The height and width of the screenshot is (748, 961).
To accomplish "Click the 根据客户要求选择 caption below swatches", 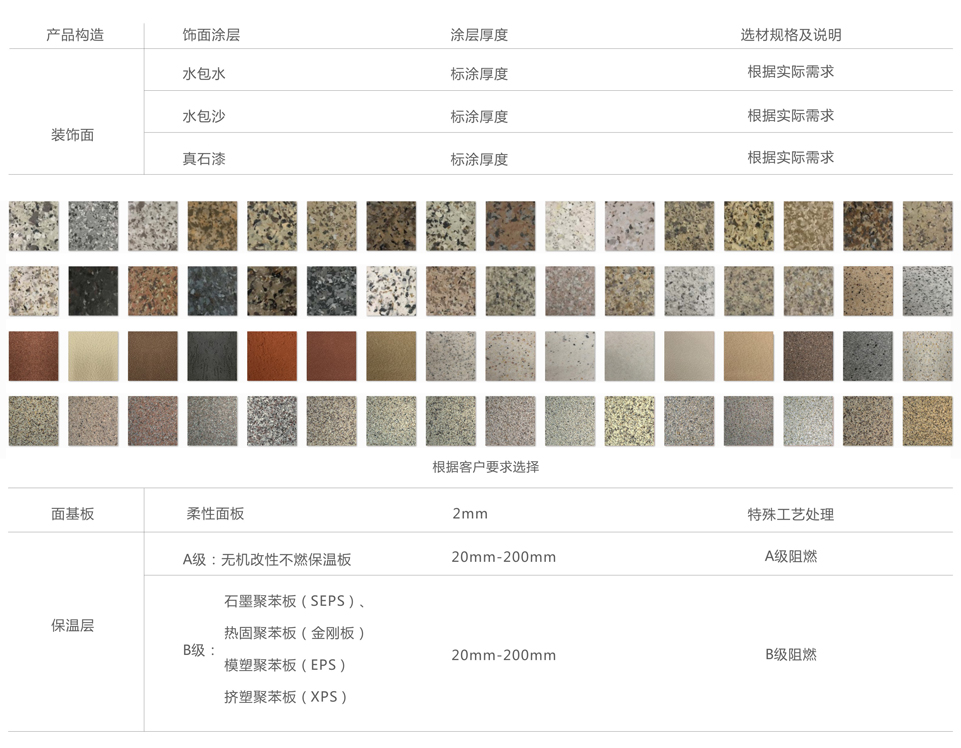I will (x=485, y=467).
